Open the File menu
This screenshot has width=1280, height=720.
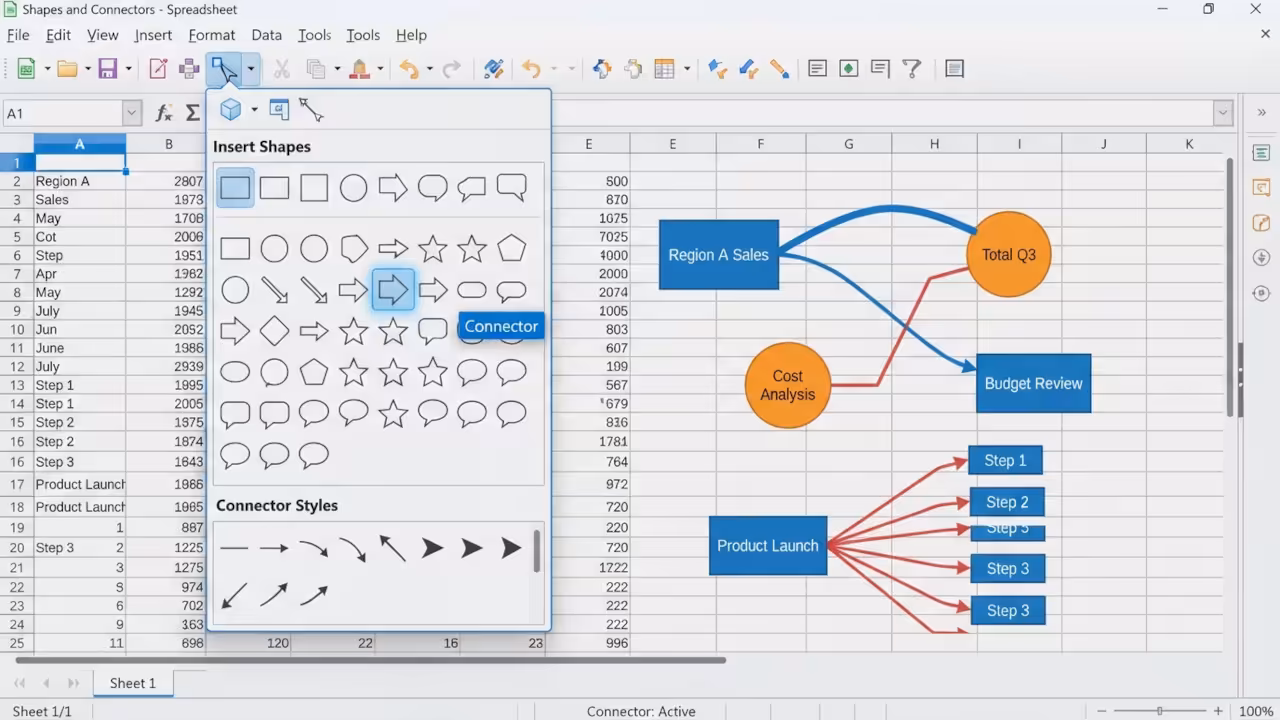(18, 35)
